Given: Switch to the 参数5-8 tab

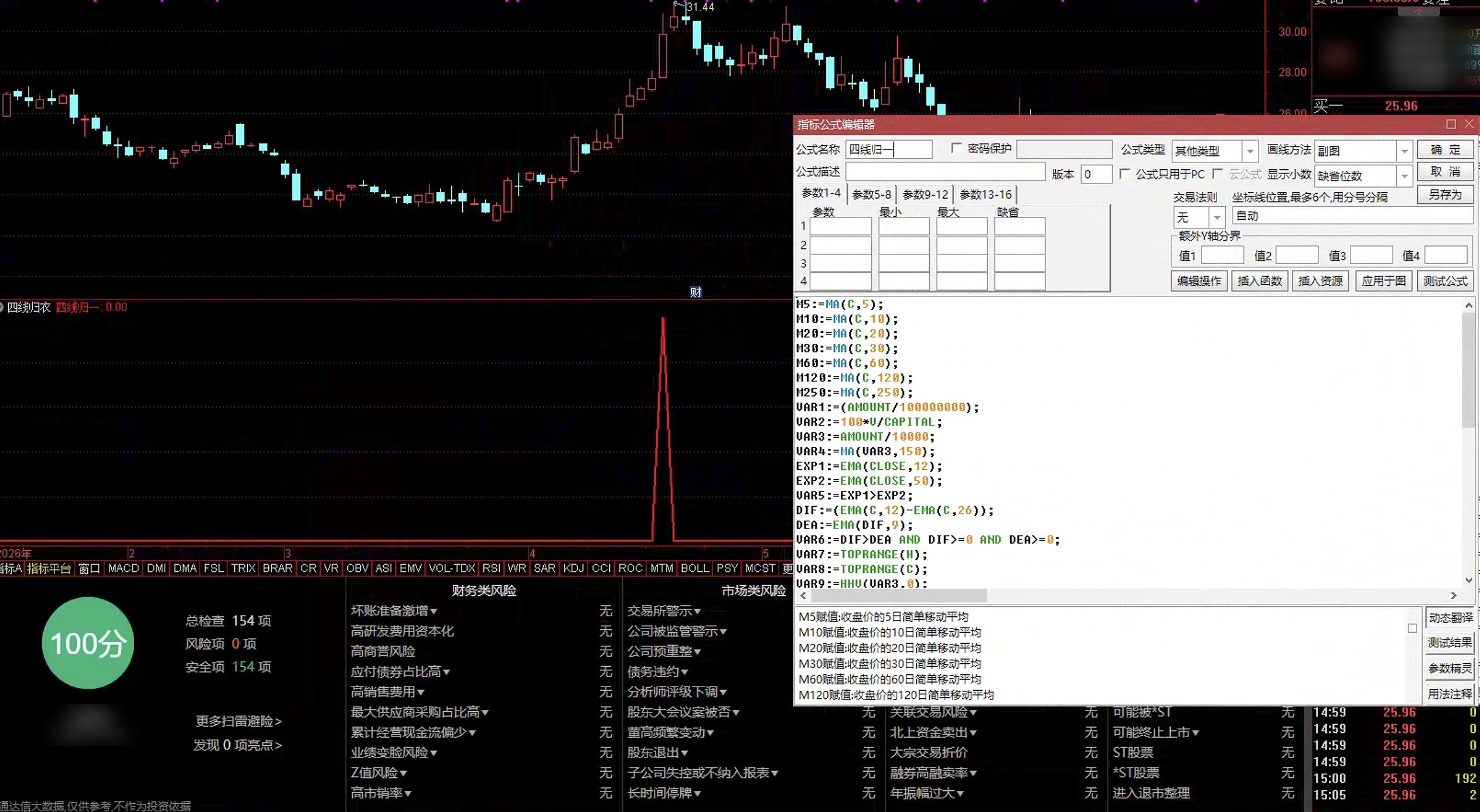Looking at the screenshot, I should click(871, 195).
